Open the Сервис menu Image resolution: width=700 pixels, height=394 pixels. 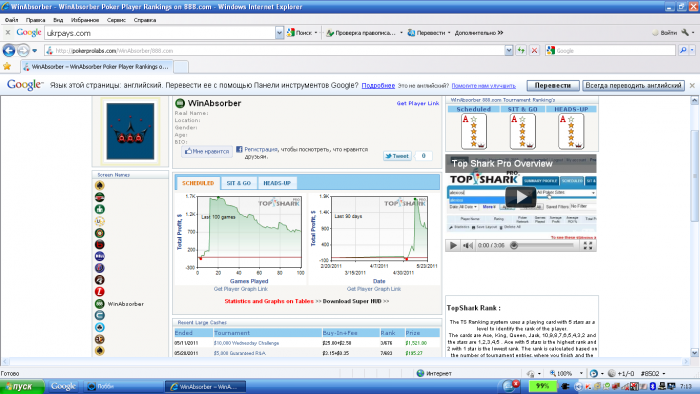pyautogui.click(x=116, y=20)
